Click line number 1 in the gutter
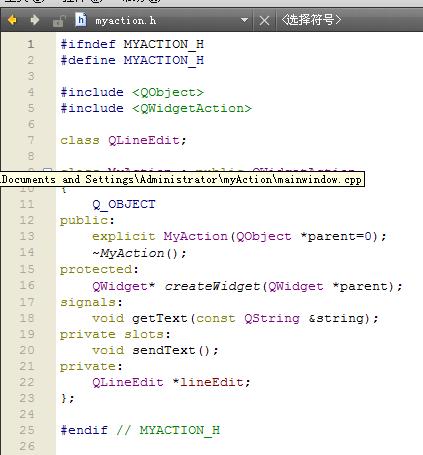423x455 pixels. (x=31, y=44)
